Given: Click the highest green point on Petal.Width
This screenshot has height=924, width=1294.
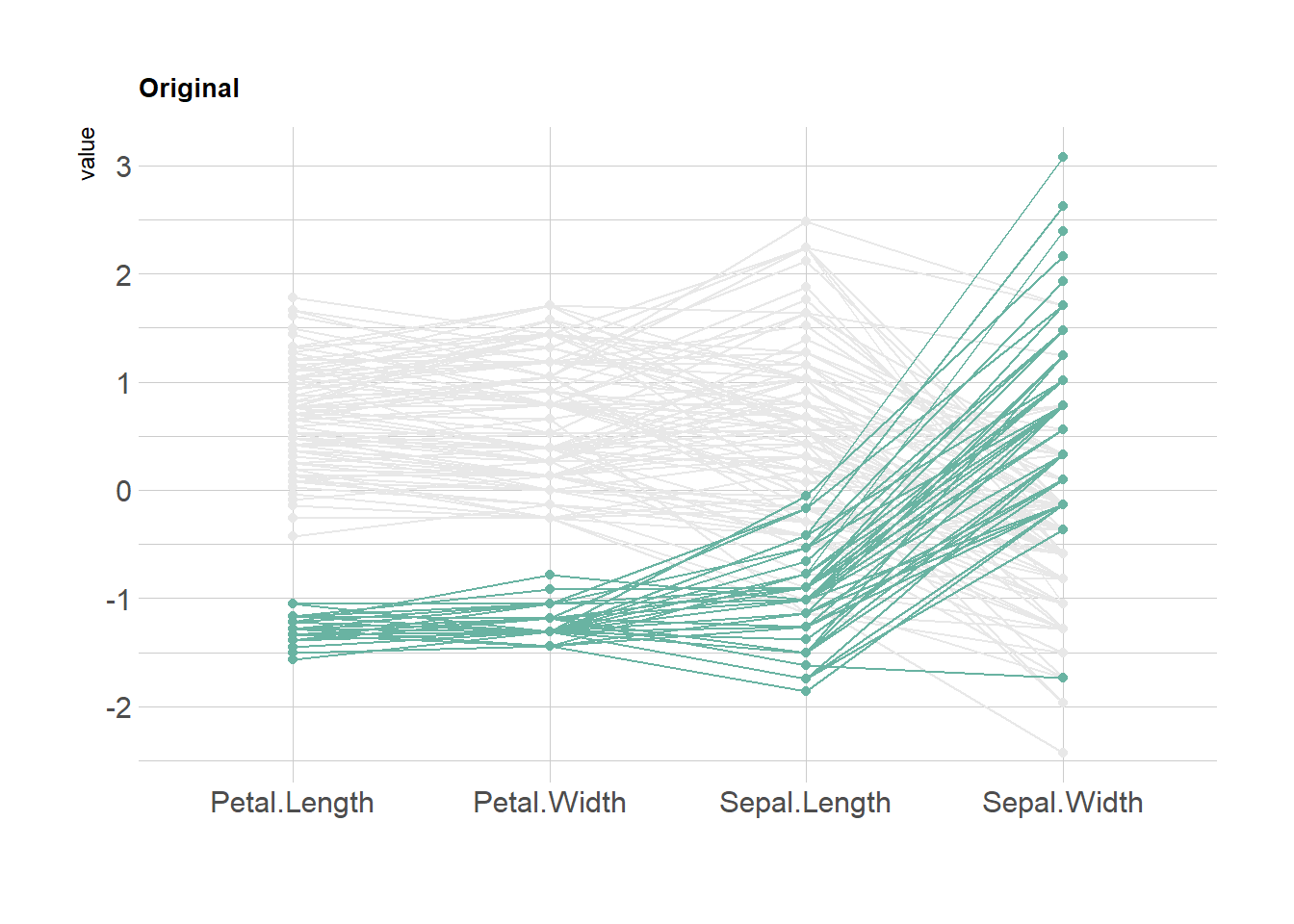Looking at the screenshot, I should tap(550, 575).
